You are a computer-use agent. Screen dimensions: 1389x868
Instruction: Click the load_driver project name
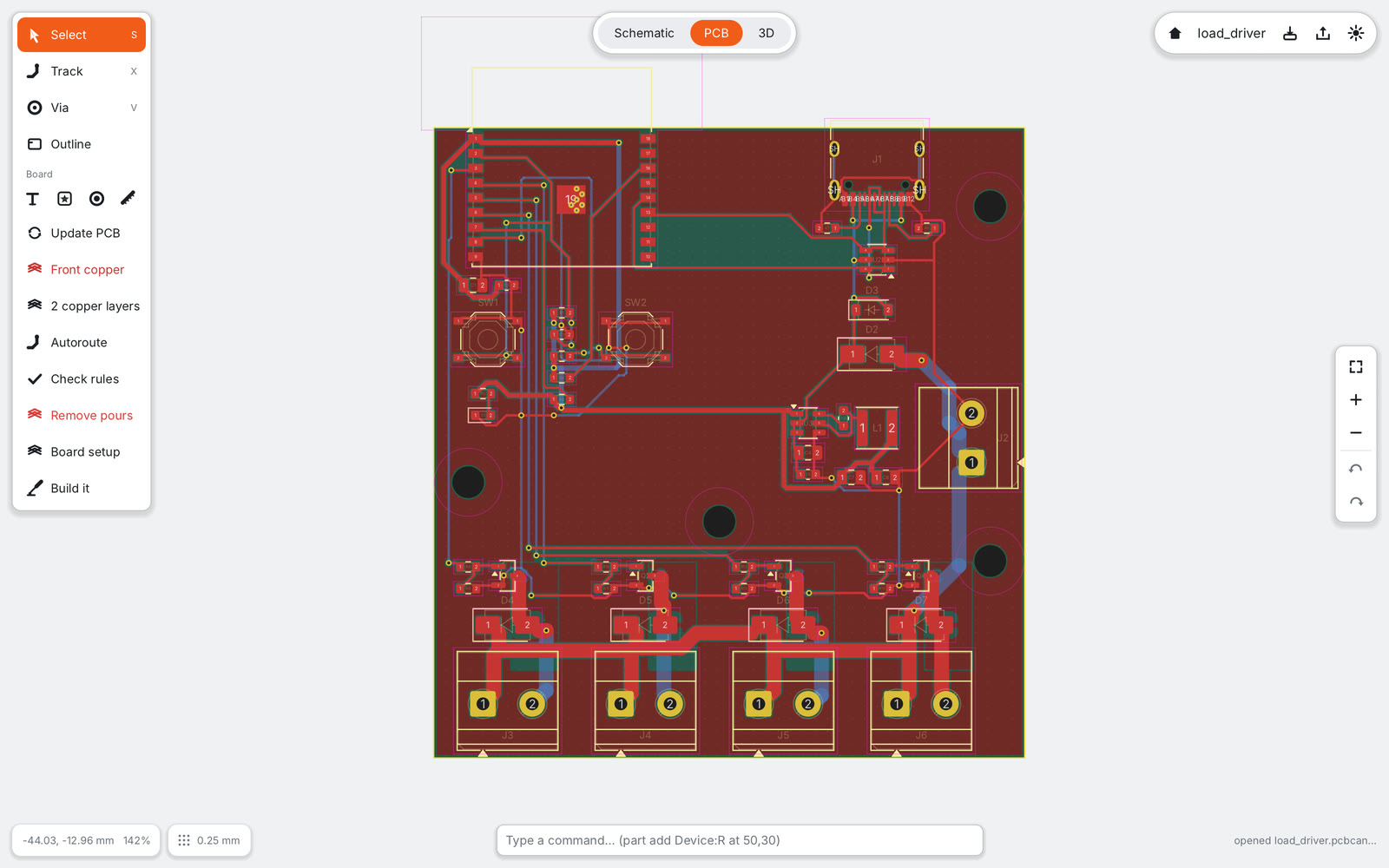click(1231, 33)
